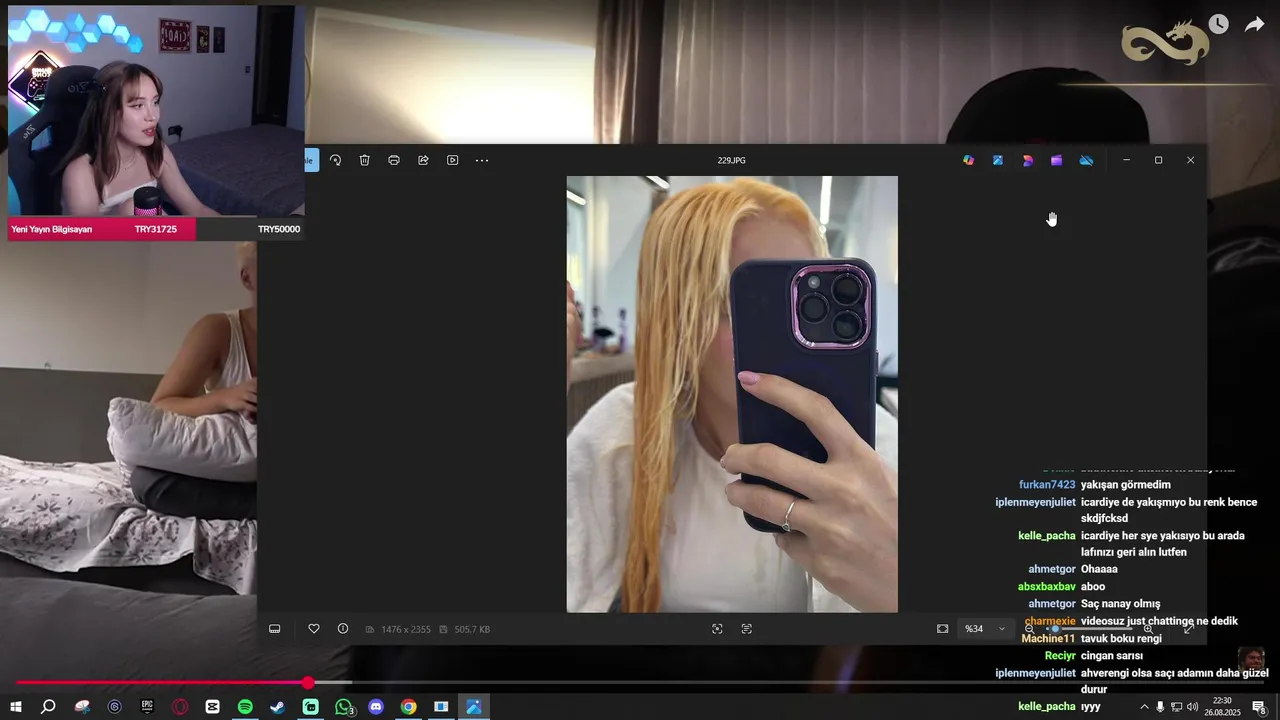Click the scan text icon in bottom bar
This screenshot has width=1280, height=720.
coord(747,629)
